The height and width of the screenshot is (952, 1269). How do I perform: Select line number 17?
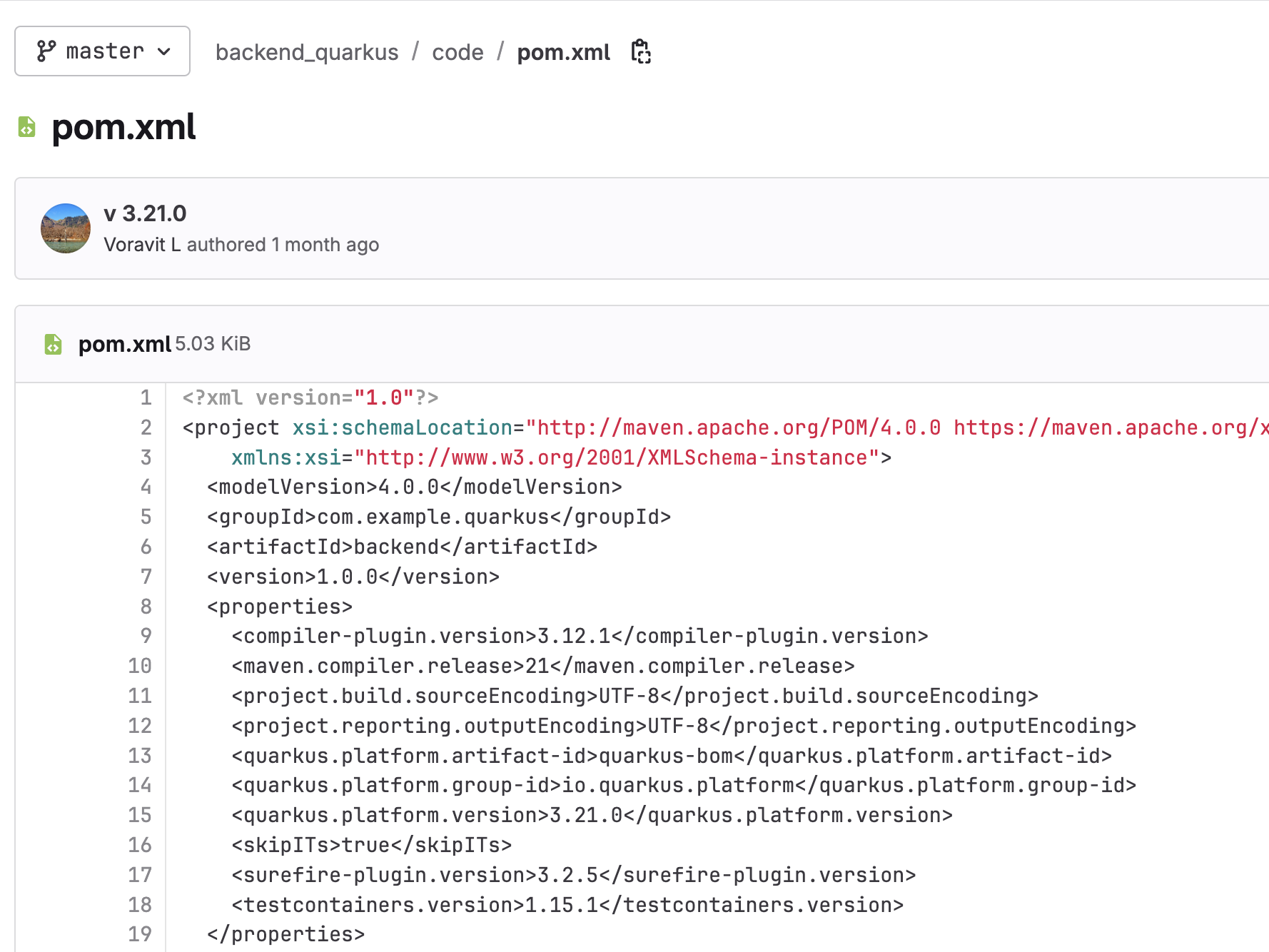[x=140, y=875]
